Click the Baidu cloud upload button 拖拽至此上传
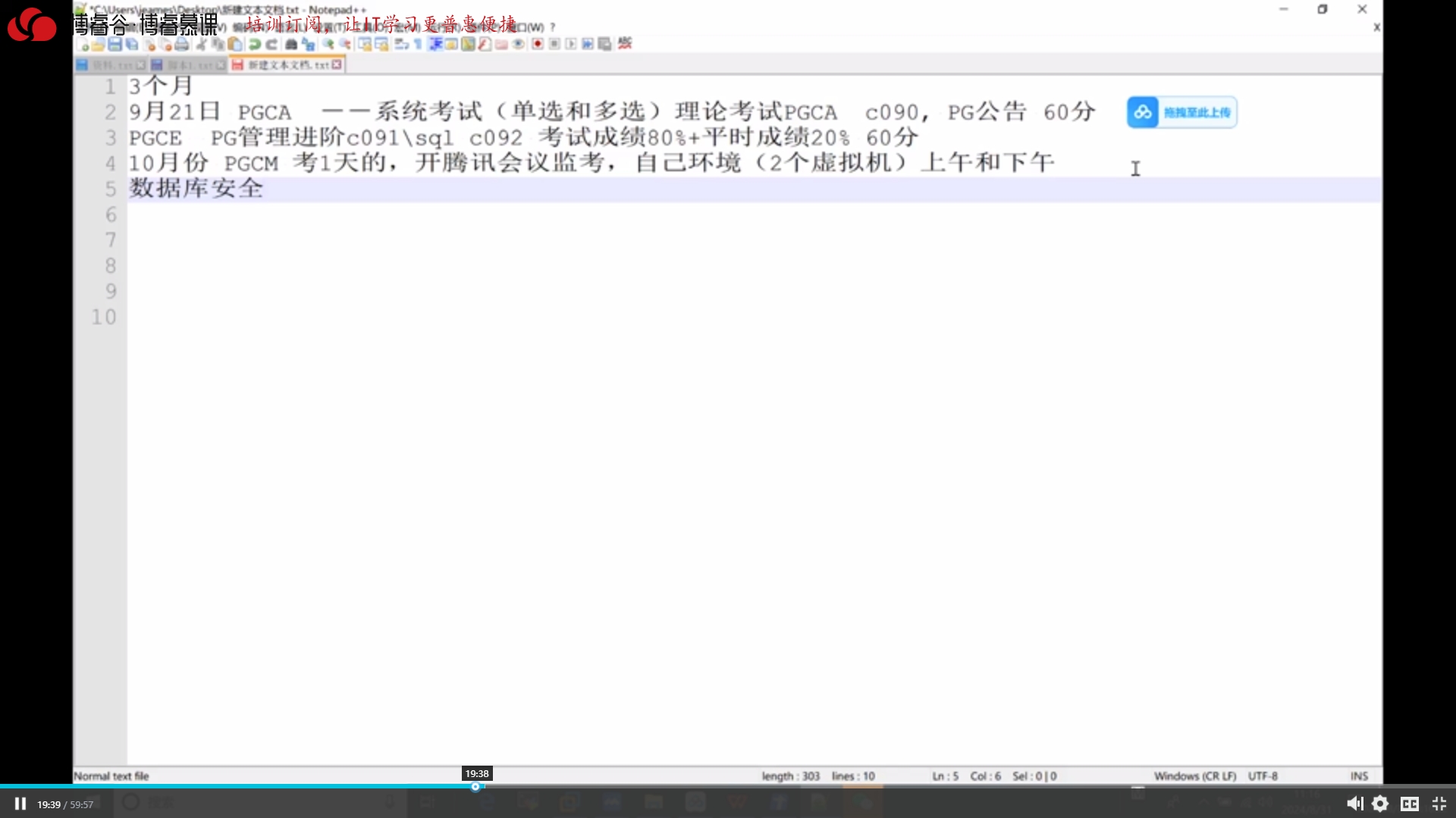The height and width of the screenshot is (818, 1456). [x=1181, y=112]
